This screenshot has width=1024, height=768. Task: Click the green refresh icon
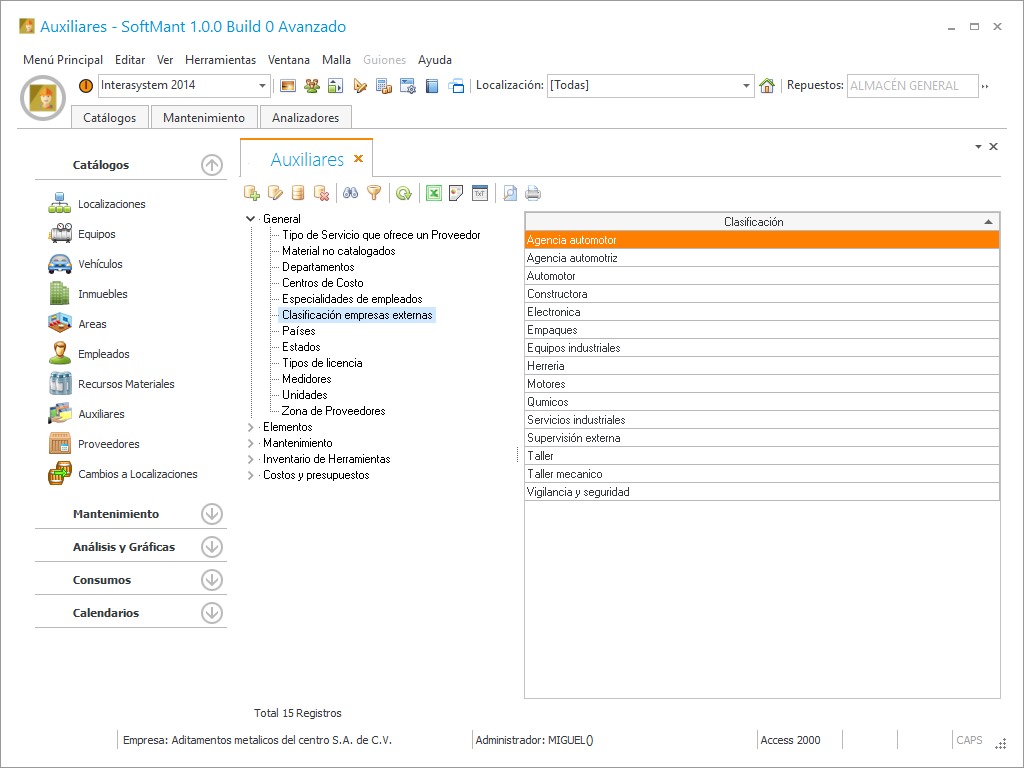tap(403, 193)
